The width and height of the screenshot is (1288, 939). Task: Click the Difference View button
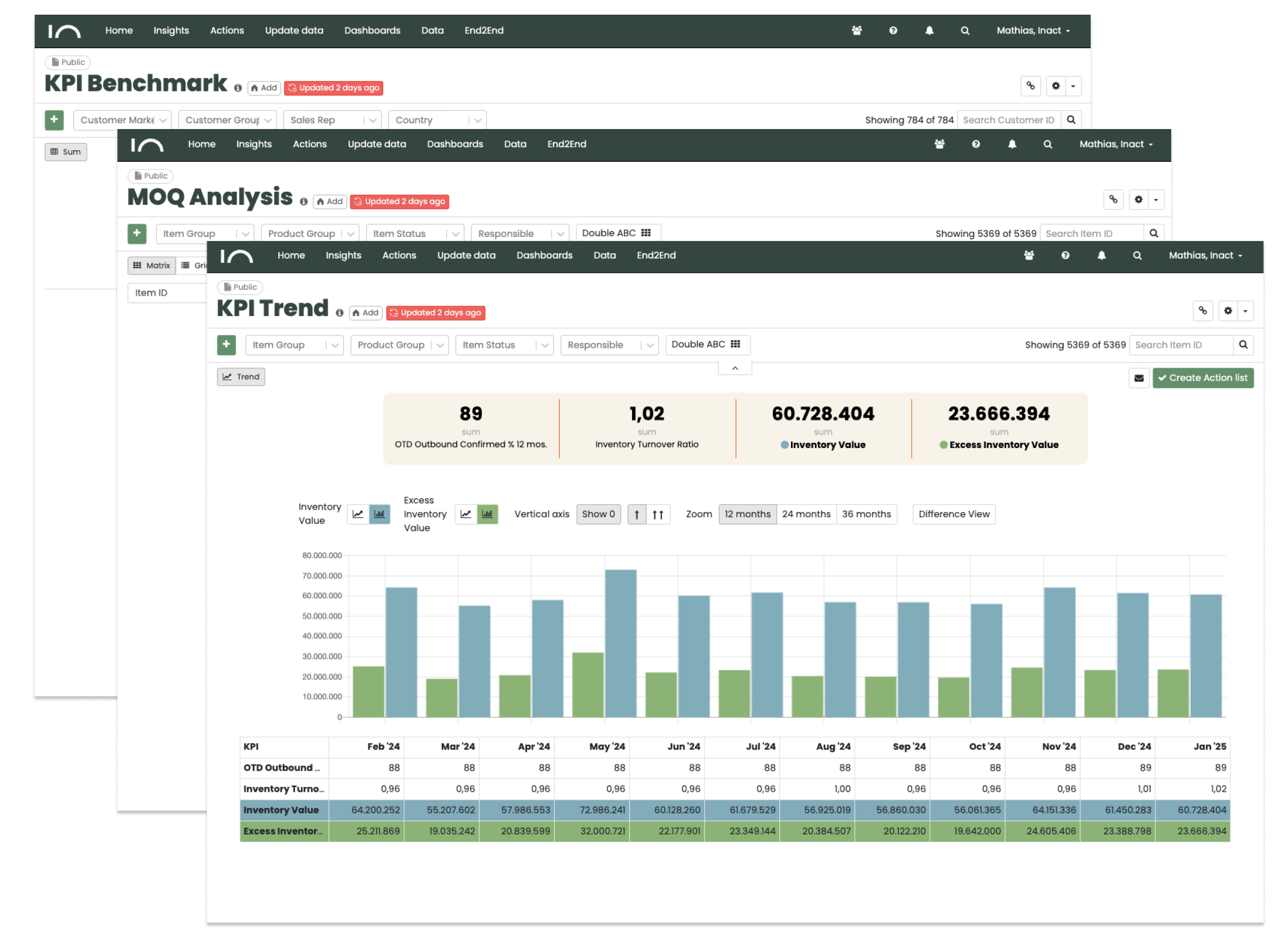pyautogui.click(x=954, y=514)
